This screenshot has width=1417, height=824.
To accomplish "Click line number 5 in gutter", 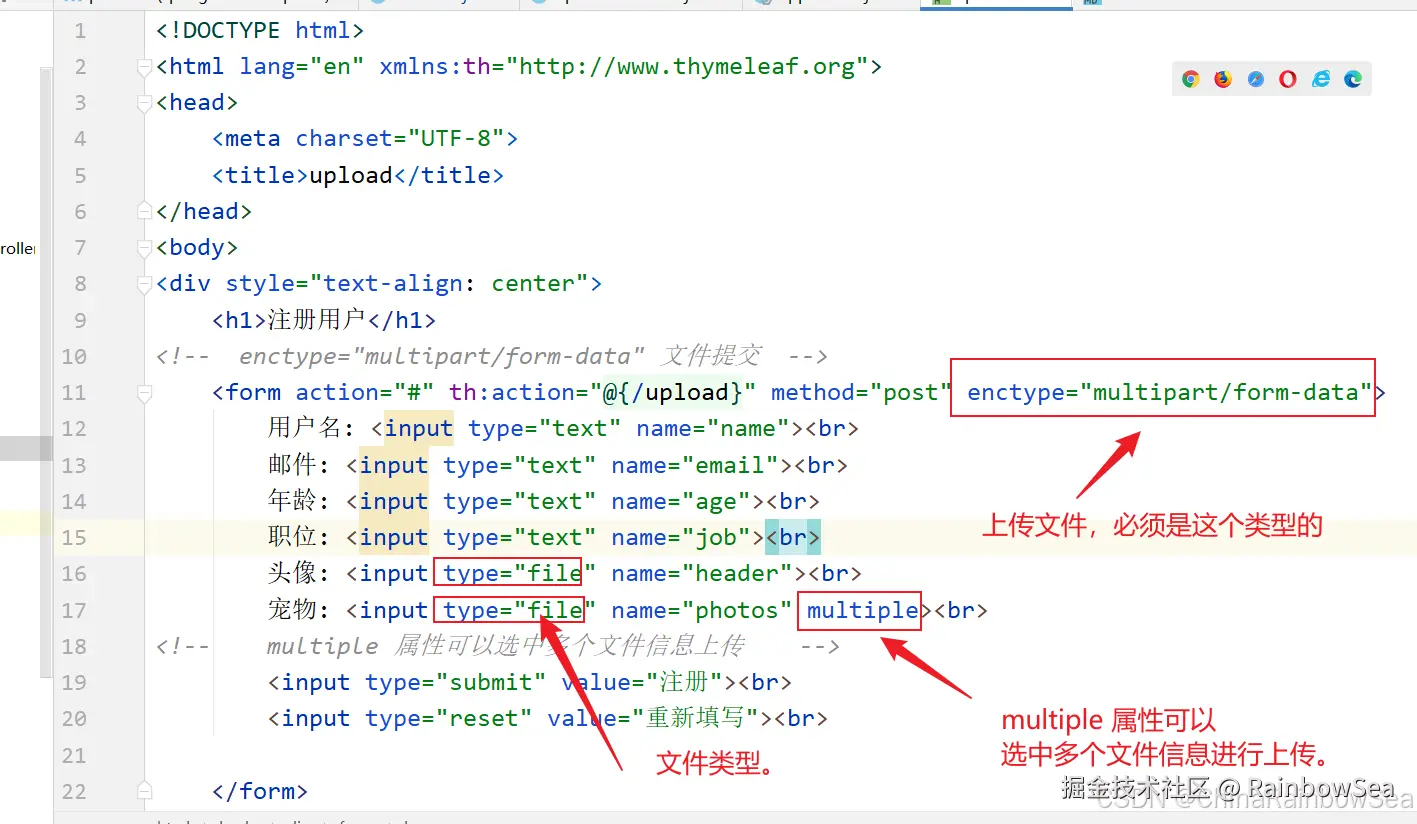I will [x=80, y=175].
